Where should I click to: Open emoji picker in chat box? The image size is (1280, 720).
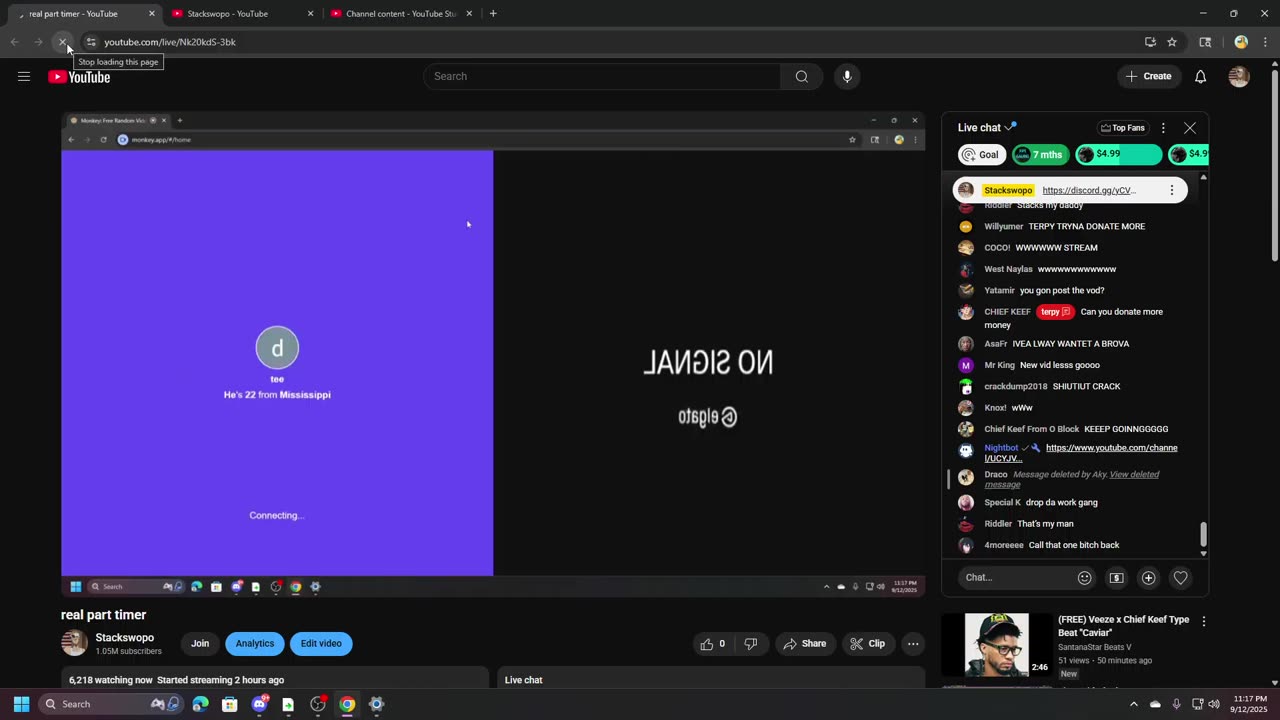tap(1084, 577)
